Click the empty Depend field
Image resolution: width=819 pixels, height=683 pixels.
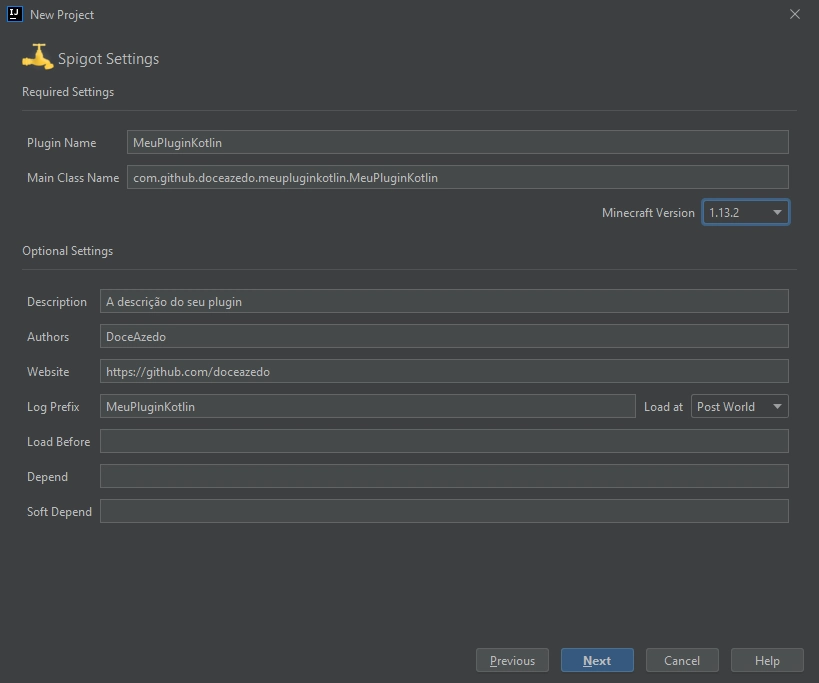point(444,476)
